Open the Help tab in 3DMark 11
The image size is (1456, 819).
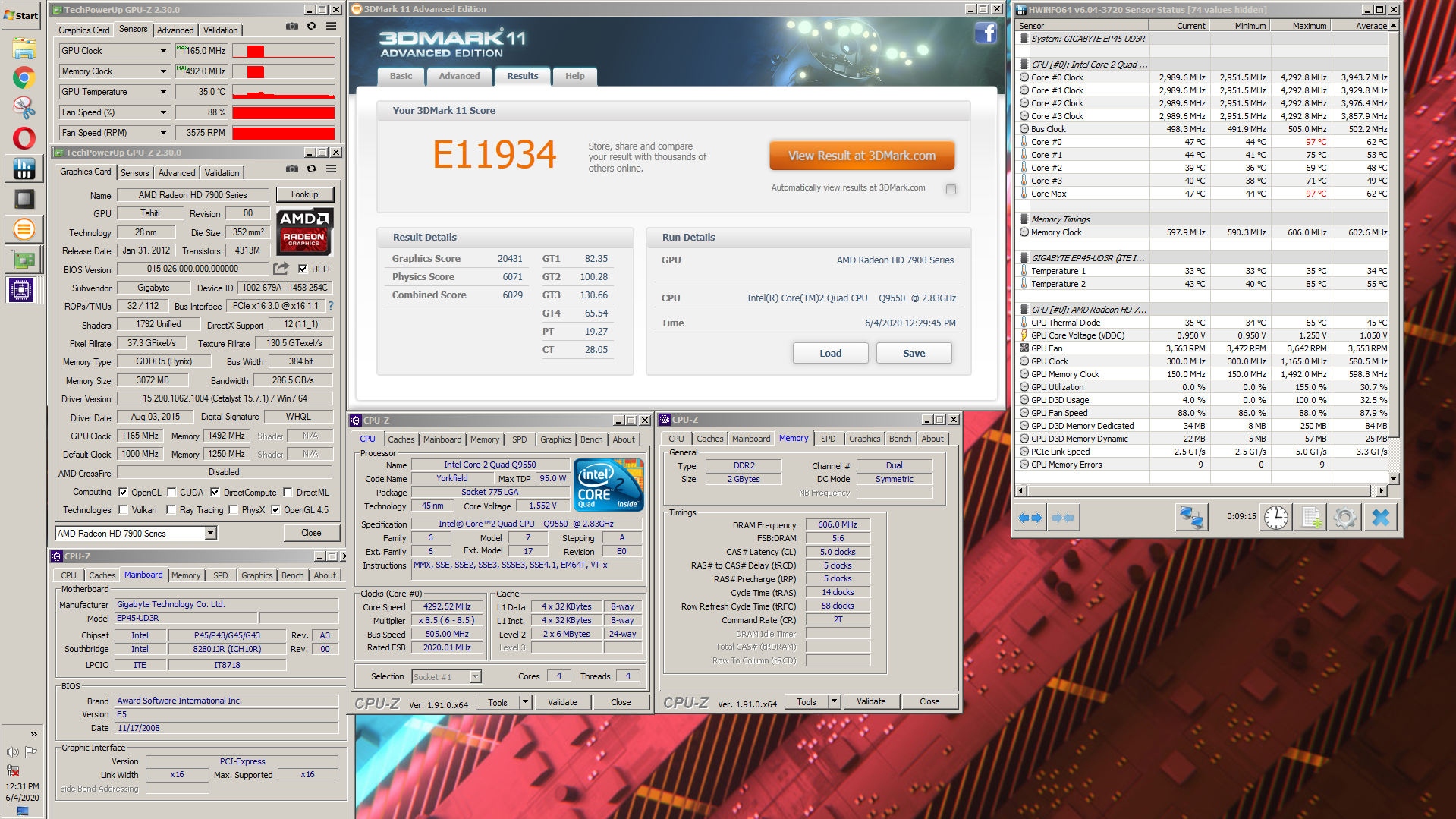(575, 76)
